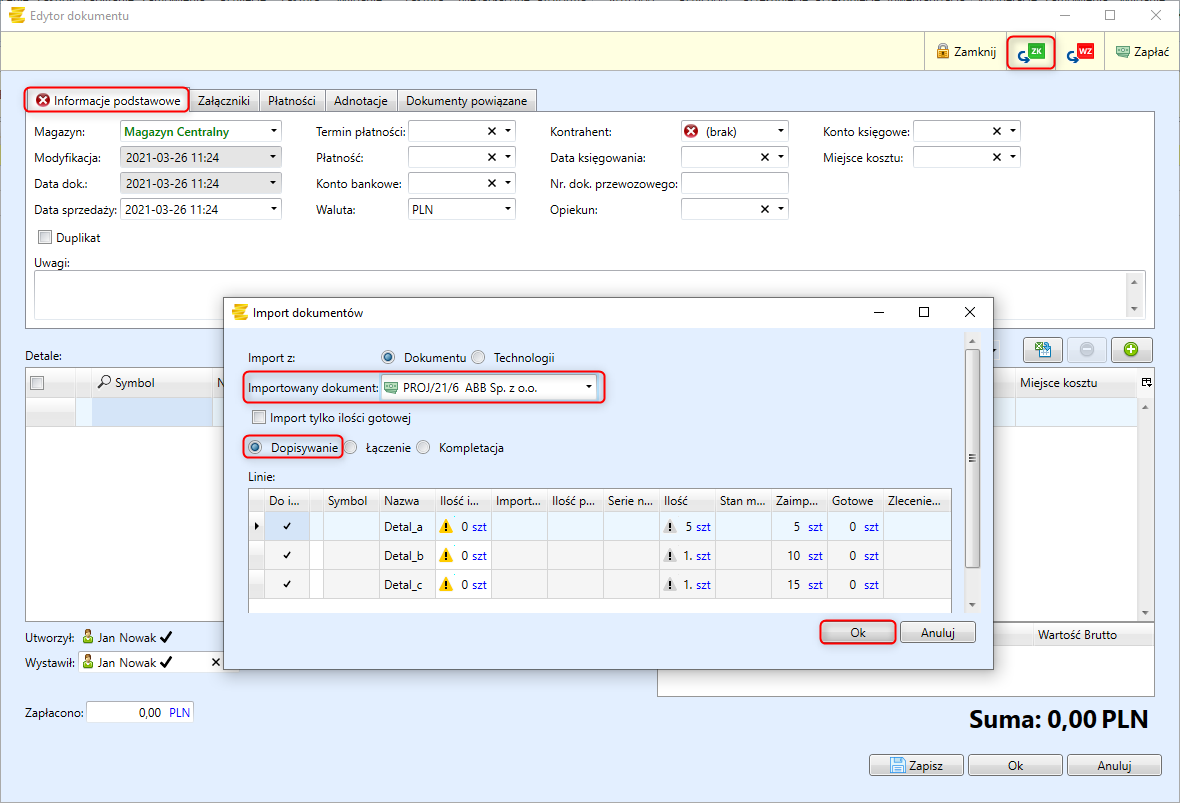Click the green add detail plus icon
Image resolution: width=1180 pixels, height=803 pixels.
point(1131,350)
